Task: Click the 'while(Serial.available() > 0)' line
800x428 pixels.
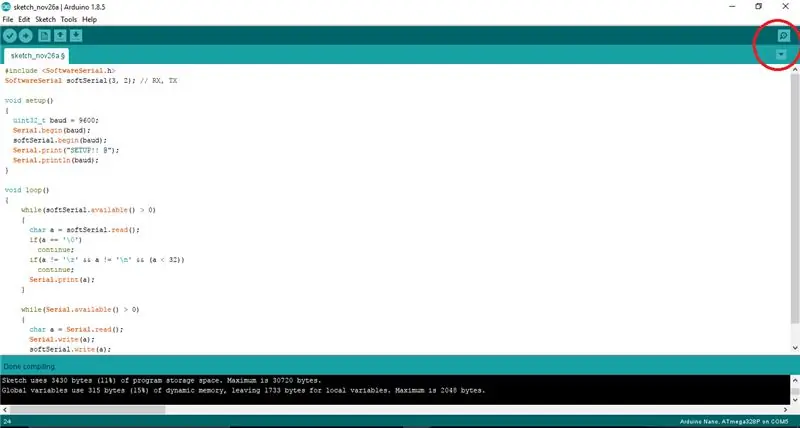Action: 80,310
